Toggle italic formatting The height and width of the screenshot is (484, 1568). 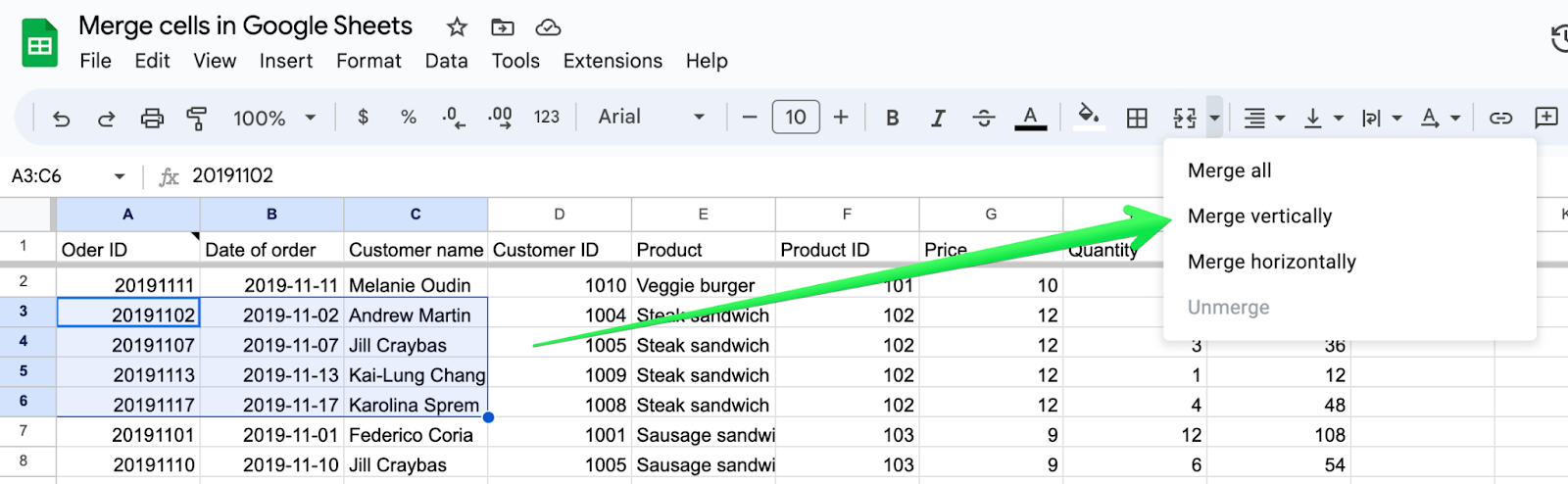(938, 119)
